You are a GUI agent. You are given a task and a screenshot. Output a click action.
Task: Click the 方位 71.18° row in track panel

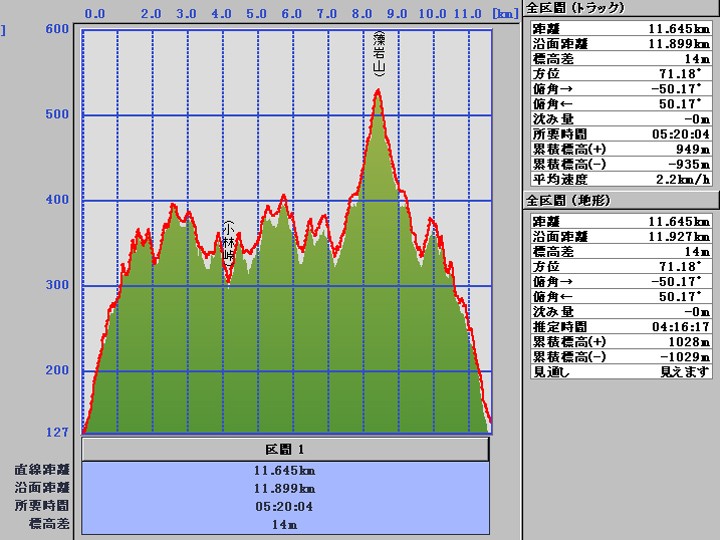tap(619, 73)
